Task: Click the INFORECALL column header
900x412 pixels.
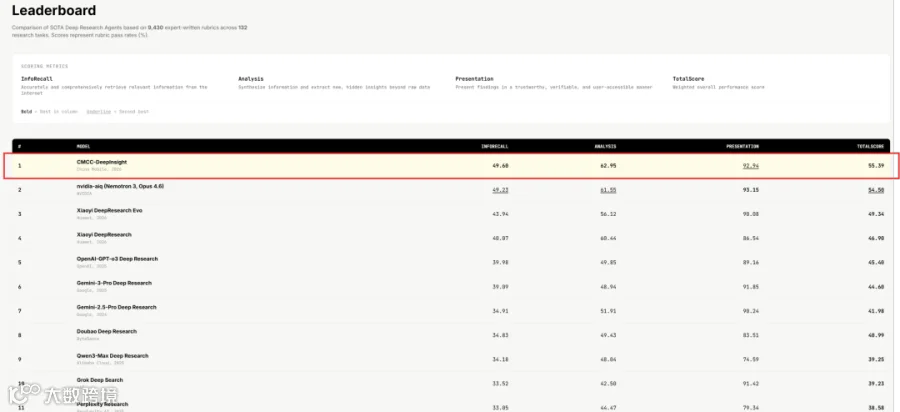Action: (495, 146)
